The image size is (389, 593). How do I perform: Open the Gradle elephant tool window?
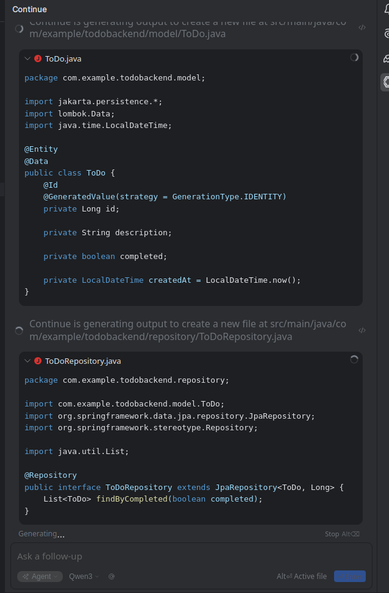[386, 58]
